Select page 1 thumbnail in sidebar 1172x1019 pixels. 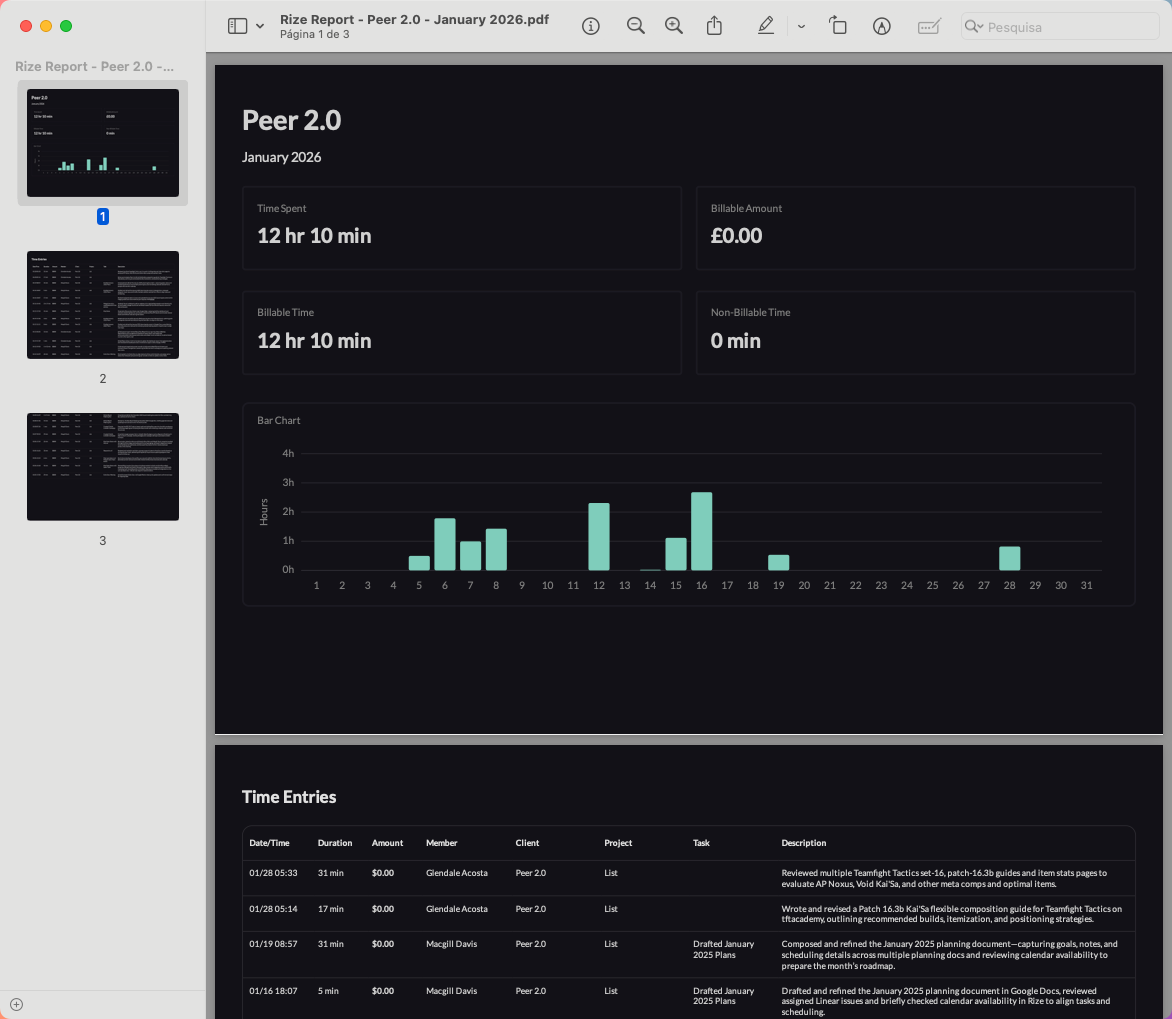[103, 143]
